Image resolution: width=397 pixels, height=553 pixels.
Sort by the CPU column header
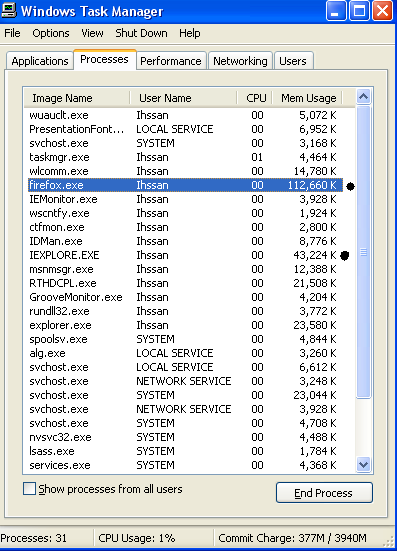click(254, 98)
